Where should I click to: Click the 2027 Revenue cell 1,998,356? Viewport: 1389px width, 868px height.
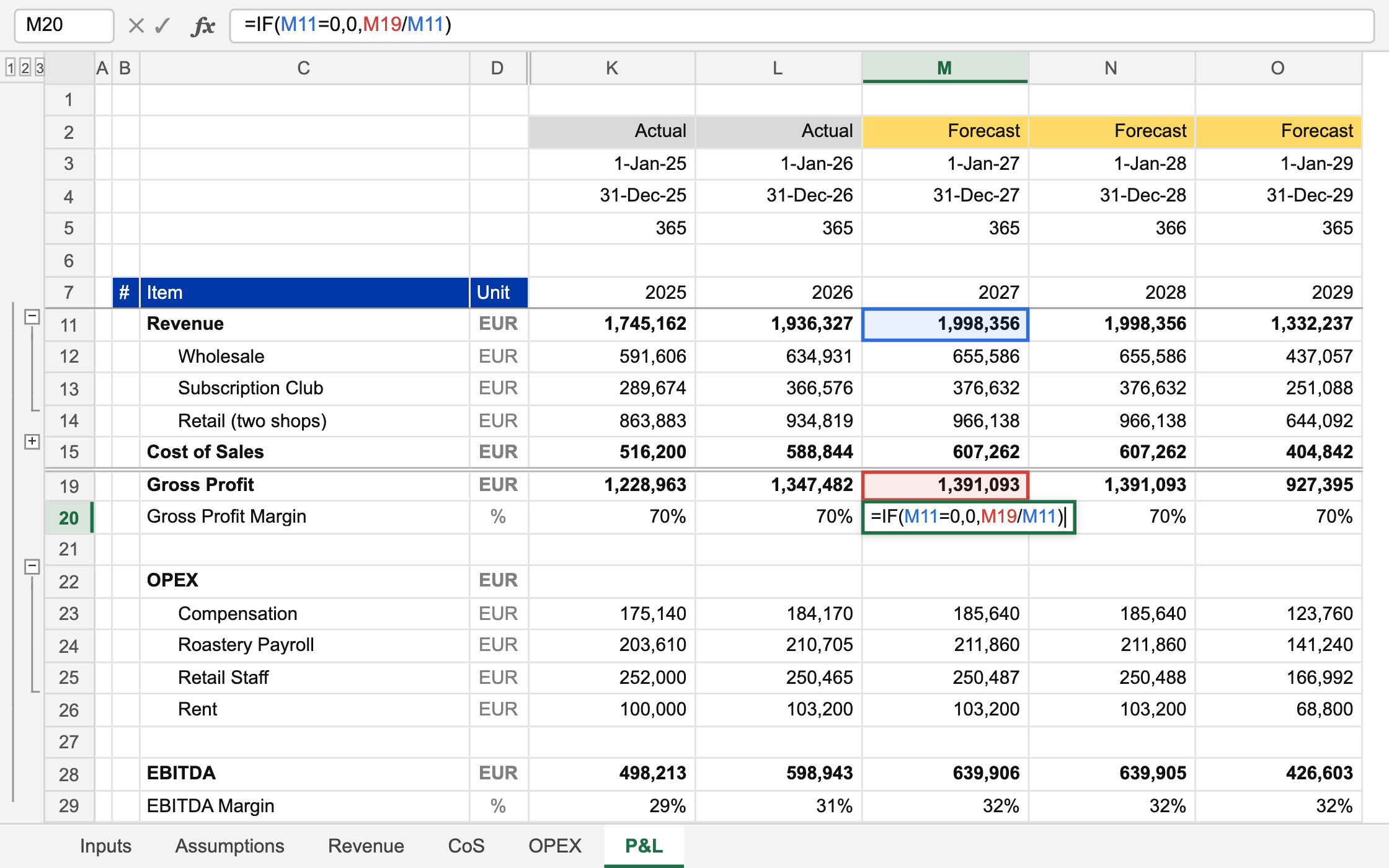click(945, 324)
